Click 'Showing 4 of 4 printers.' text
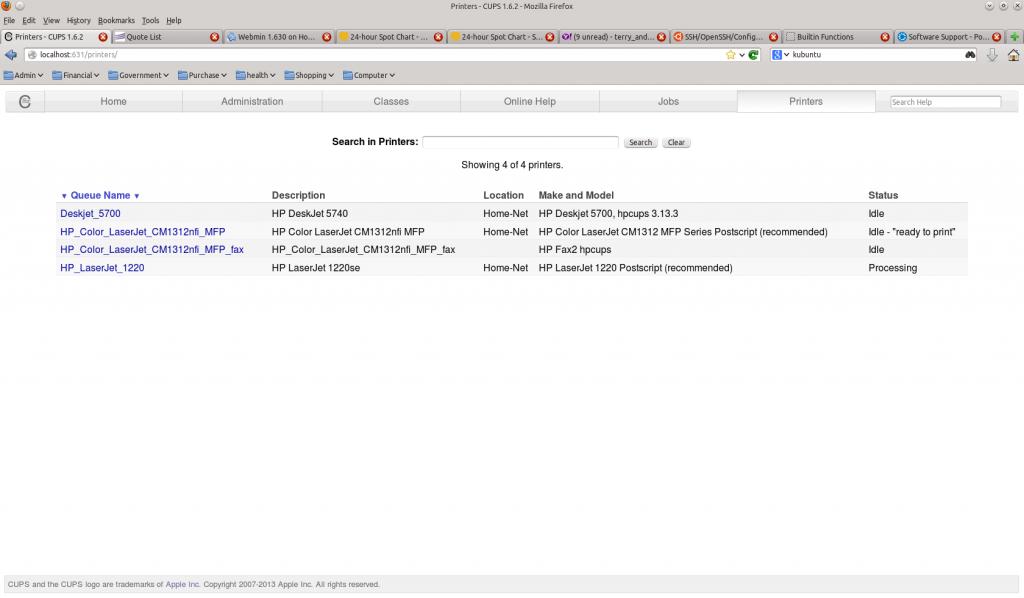1024x598 pixels. (512, 165)
